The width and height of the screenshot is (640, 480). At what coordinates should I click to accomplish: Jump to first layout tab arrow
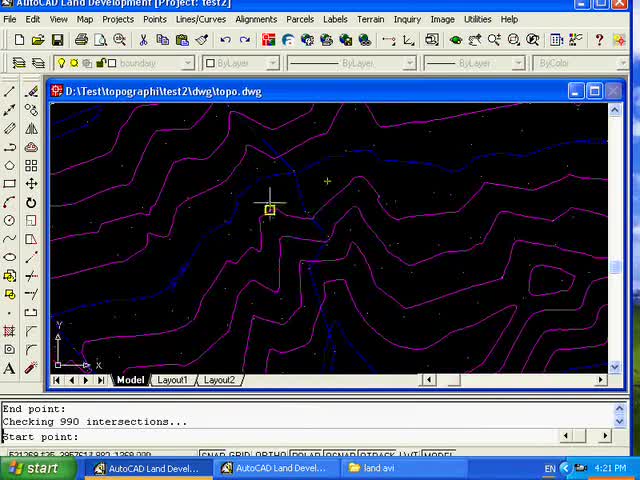(57, 380)
